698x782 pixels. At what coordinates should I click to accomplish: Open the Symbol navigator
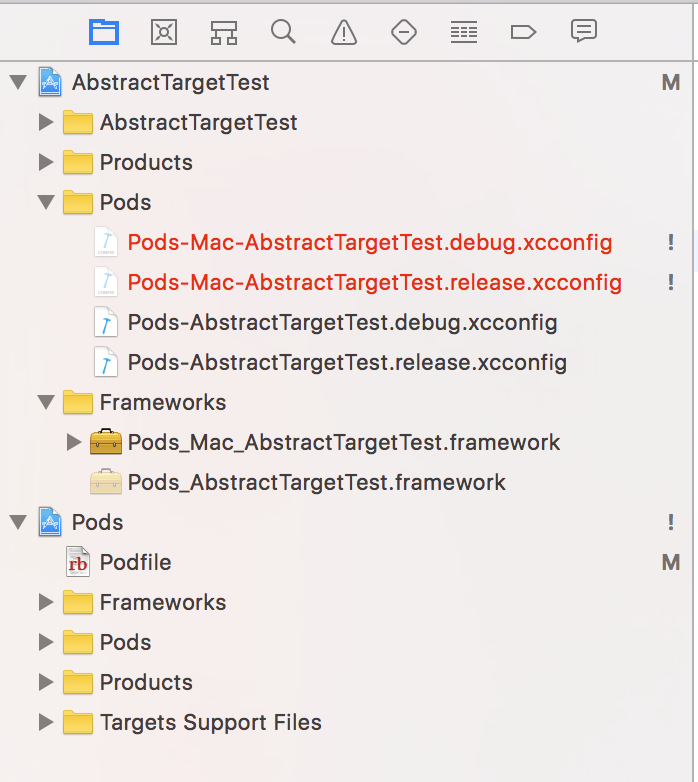pyautogui.click(x=223, y=32)
